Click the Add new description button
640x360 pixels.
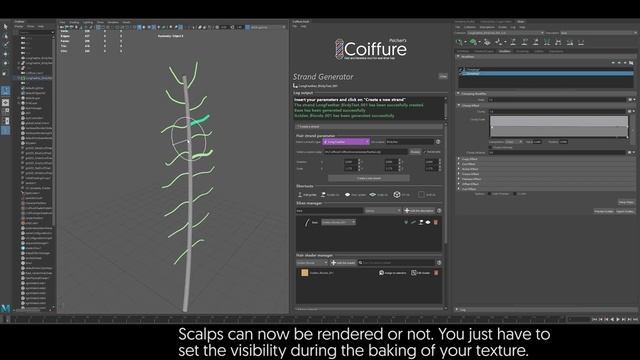(419, 211)
